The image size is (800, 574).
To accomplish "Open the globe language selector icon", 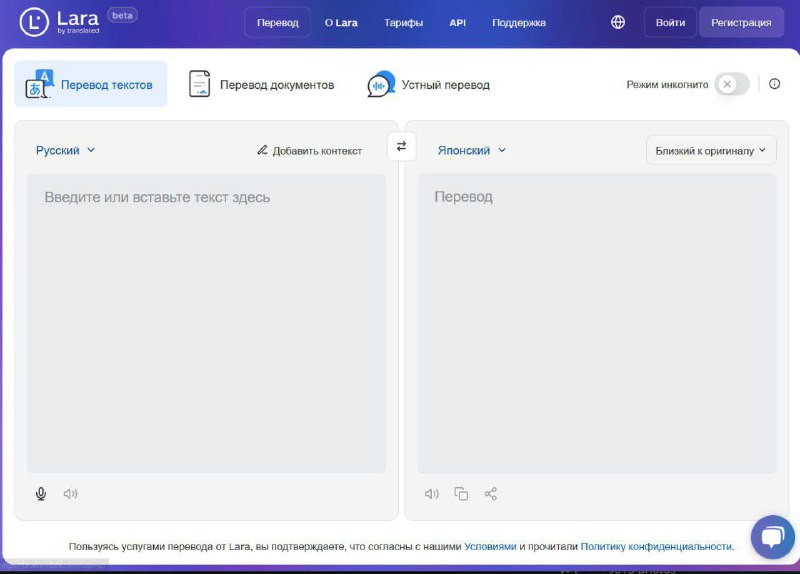I will [618, 22].
